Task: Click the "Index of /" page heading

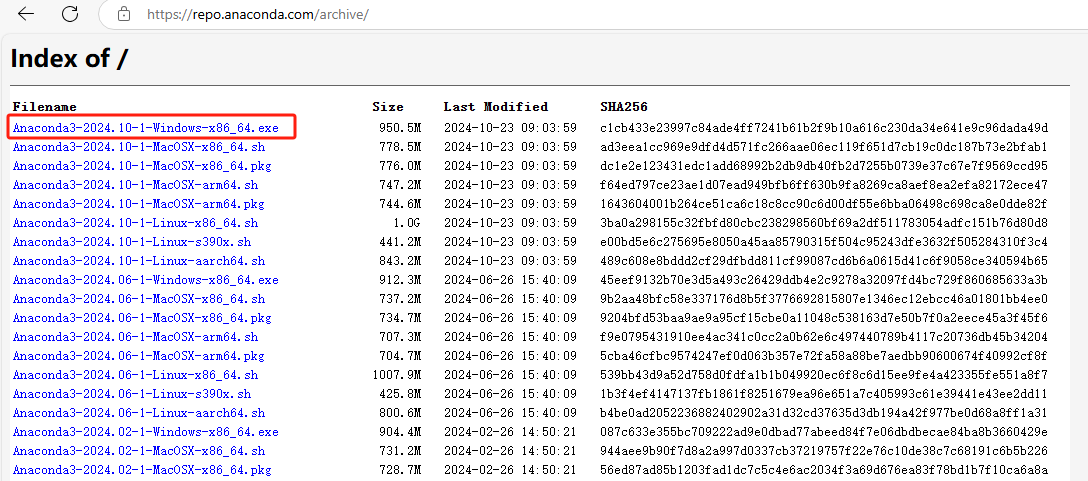Action: [69, 58]
